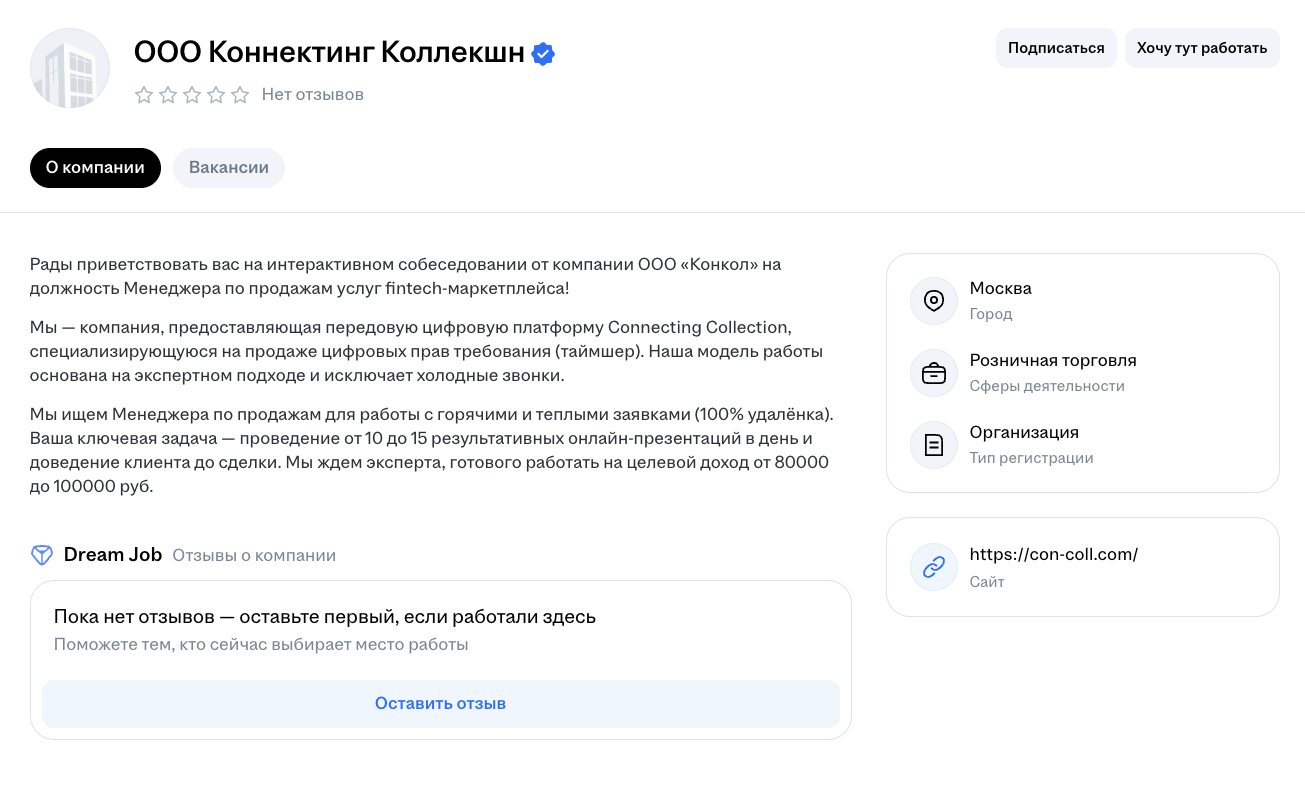Open the О компании tab

(95, 168)
